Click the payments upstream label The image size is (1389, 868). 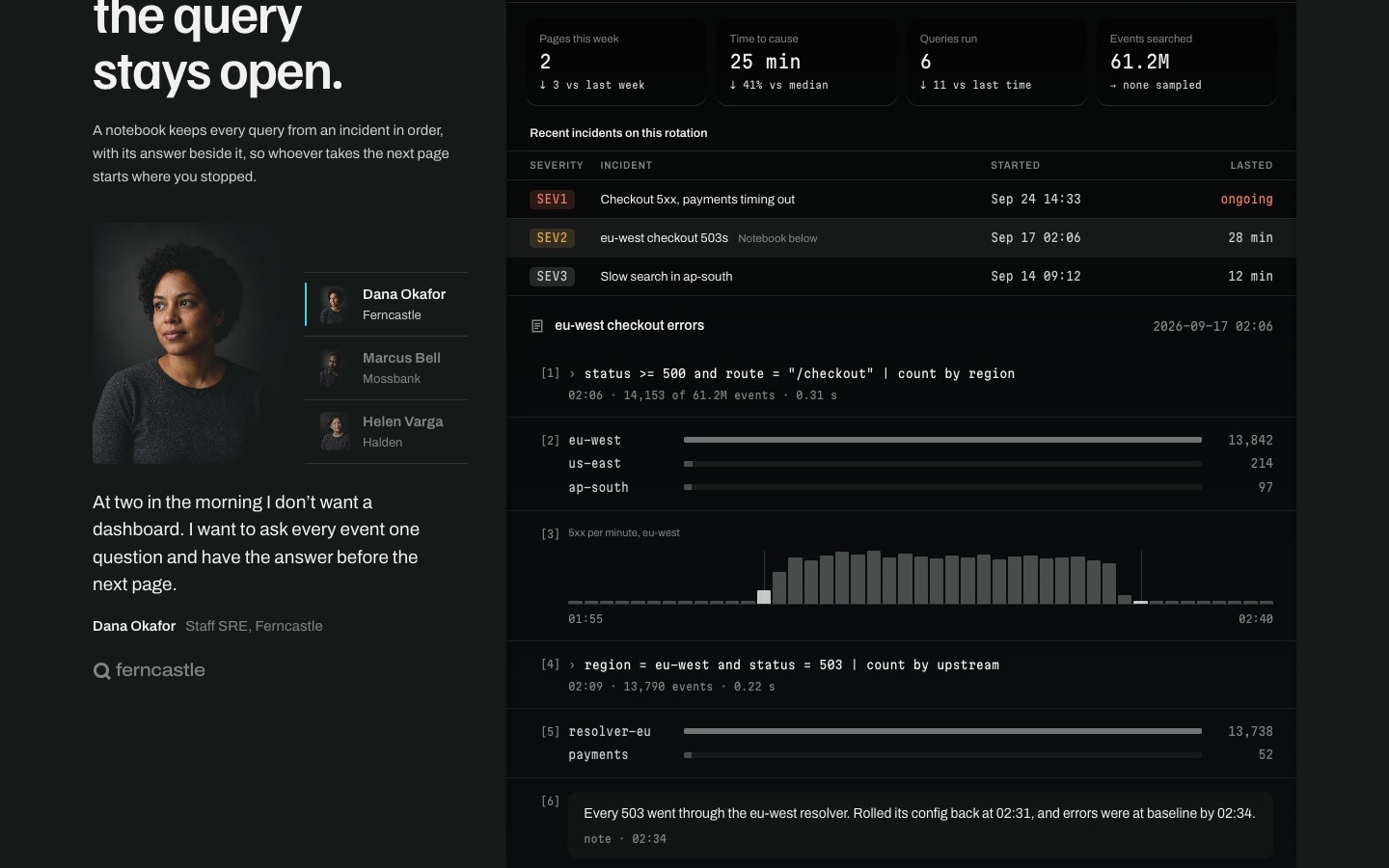(x=598, y=755)
